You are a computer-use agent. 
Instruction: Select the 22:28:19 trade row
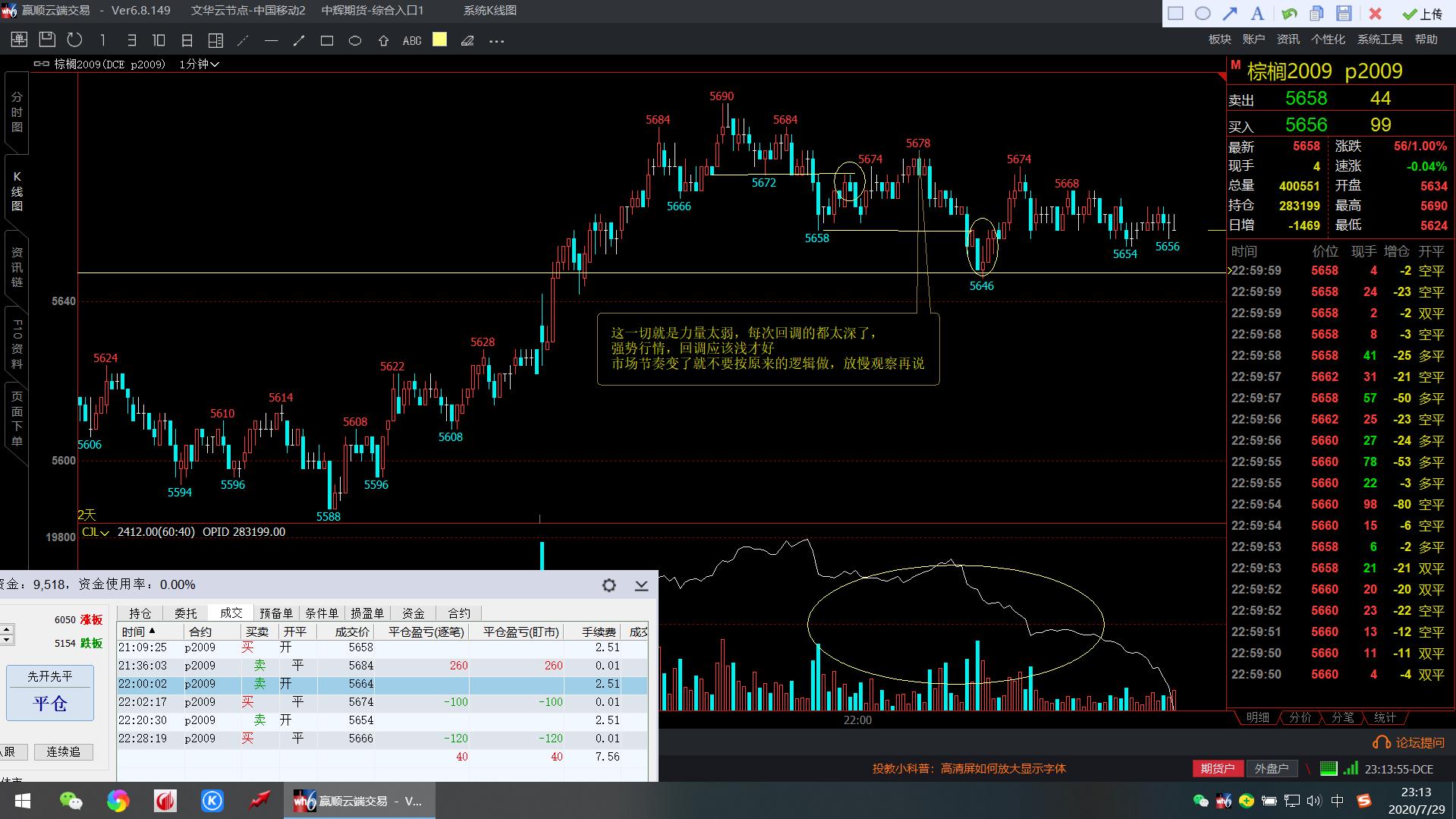(382, 739)
